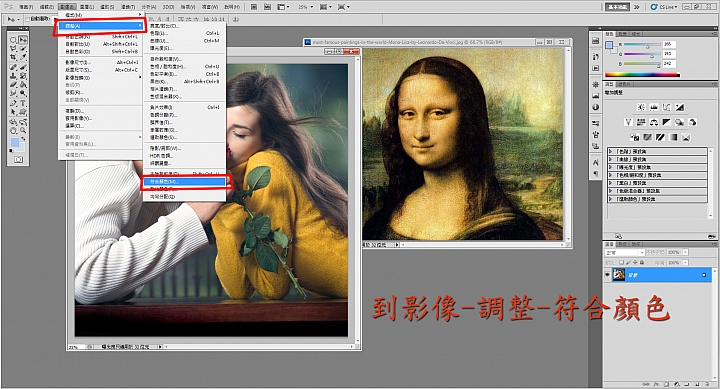The height and width of the screenshot is (389, 720).
Task: Choose Levels (Ctrl+L) in the submenu
Action: [185, 34]
